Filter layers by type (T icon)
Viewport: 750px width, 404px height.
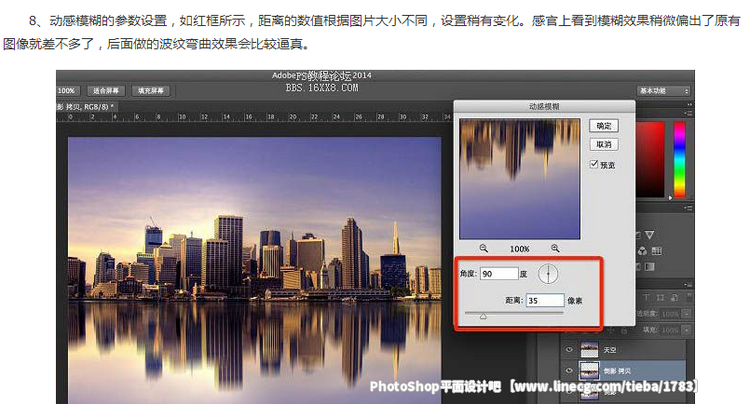[x=646, y=297]
